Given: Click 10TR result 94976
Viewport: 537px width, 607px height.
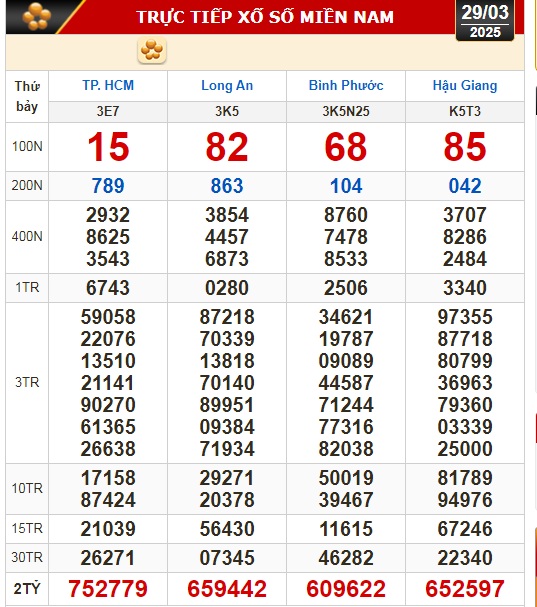Looking at the screenshot, I should (x=465, y=500).
